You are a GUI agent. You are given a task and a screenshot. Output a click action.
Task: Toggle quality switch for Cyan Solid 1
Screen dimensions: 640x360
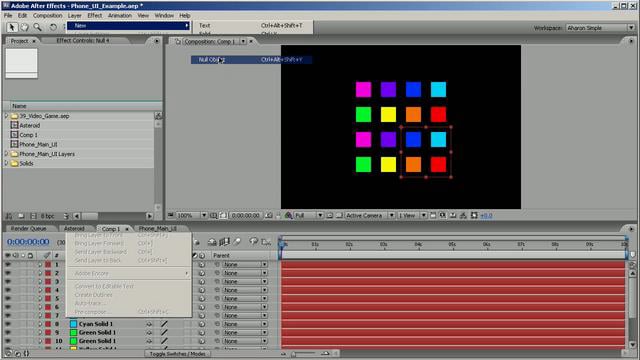tap(164, 324)
